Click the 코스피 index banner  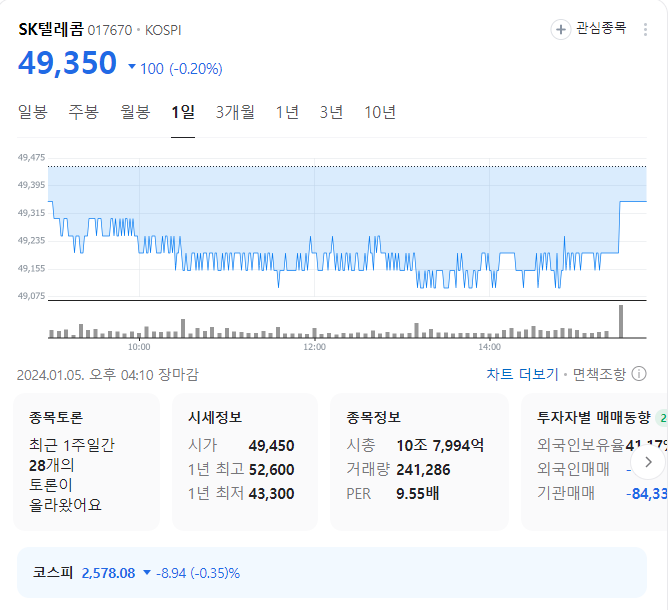(332, 573)
